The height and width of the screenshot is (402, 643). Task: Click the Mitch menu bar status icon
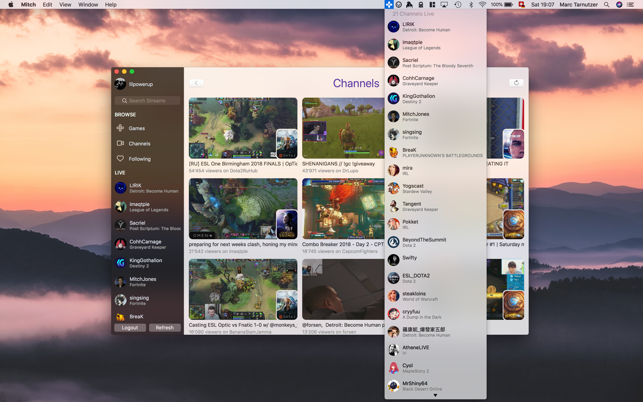click(x=389, y=5)
